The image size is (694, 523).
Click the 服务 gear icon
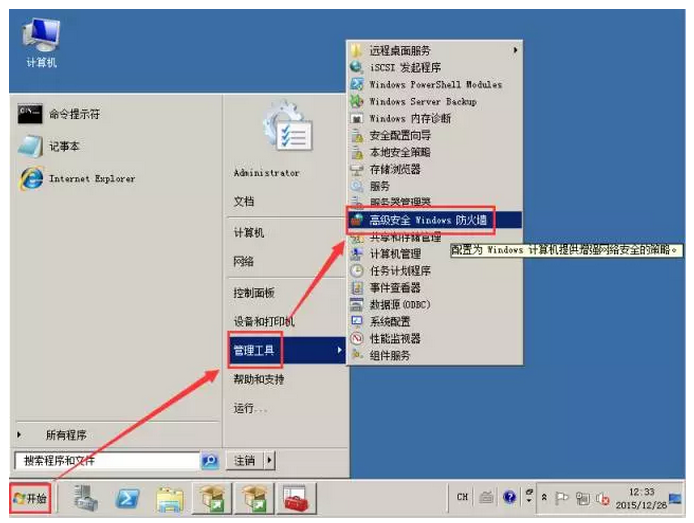(356, 186)
